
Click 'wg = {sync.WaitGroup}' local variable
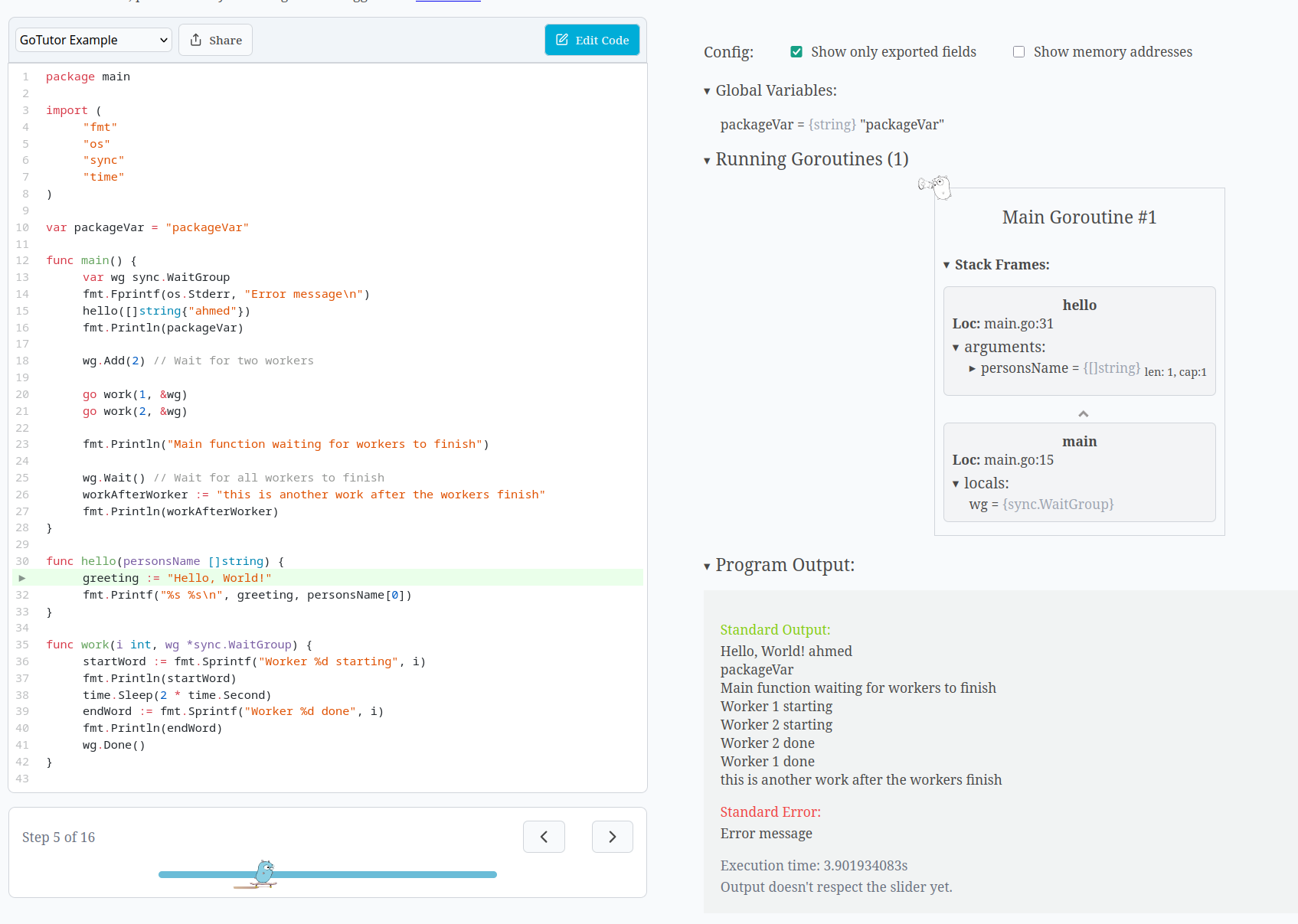1041,504
